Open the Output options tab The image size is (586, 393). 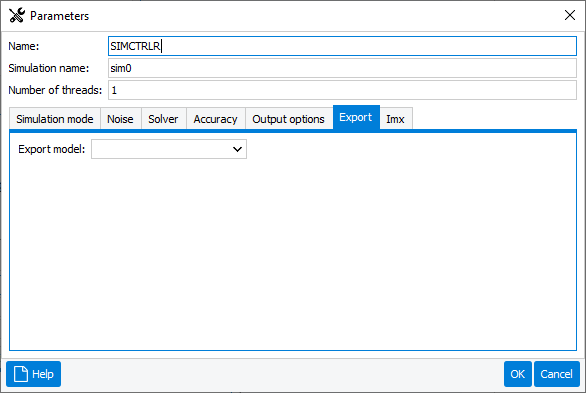pyautogui.click(x=289, y=119)
